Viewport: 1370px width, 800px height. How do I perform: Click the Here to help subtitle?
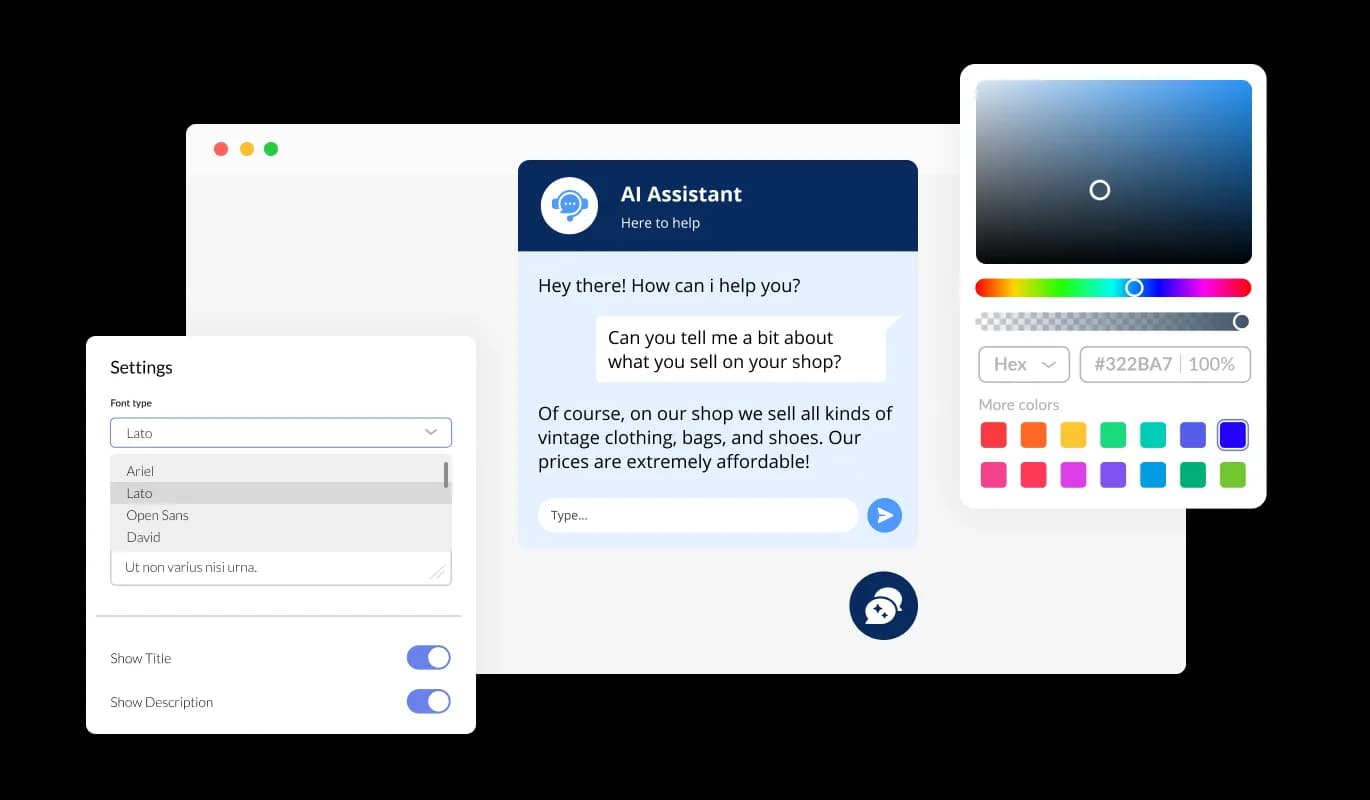point(660,223)
